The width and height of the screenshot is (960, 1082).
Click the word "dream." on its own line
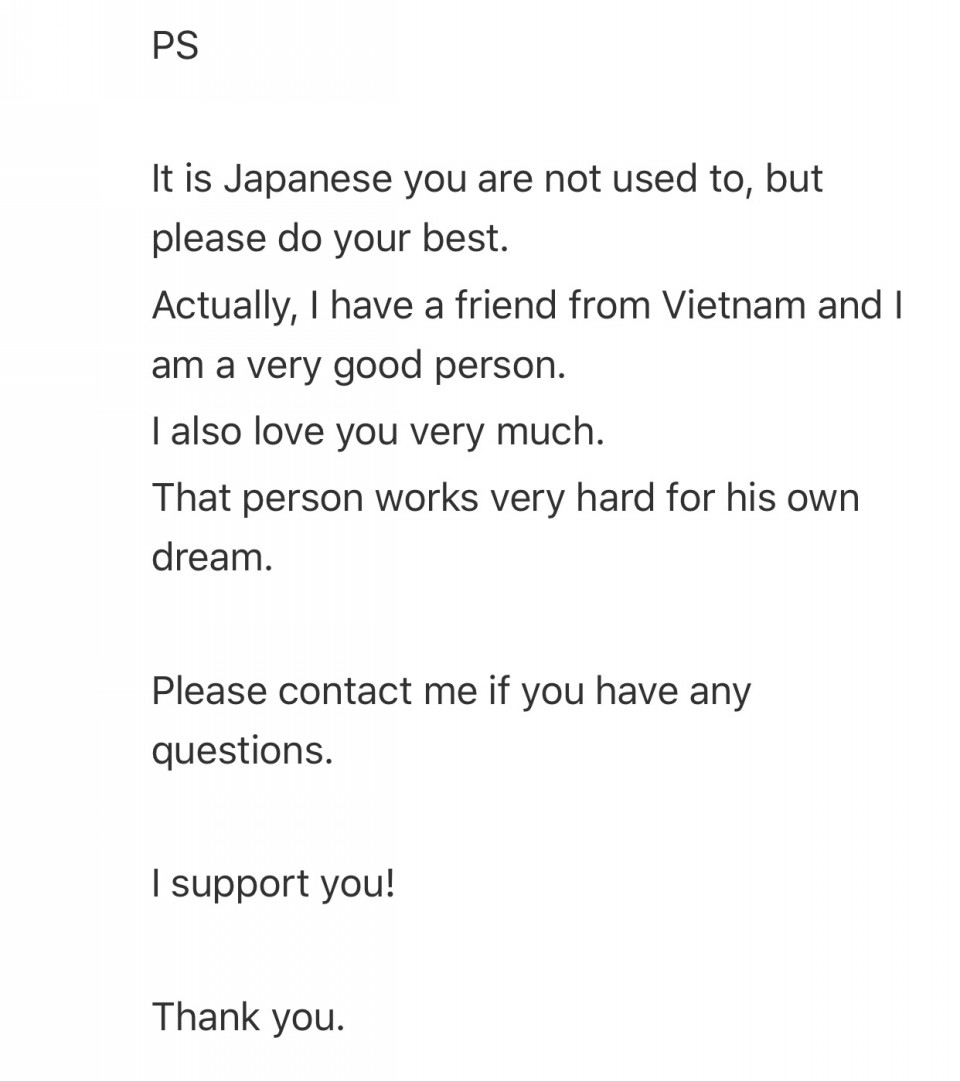point(213,556)
